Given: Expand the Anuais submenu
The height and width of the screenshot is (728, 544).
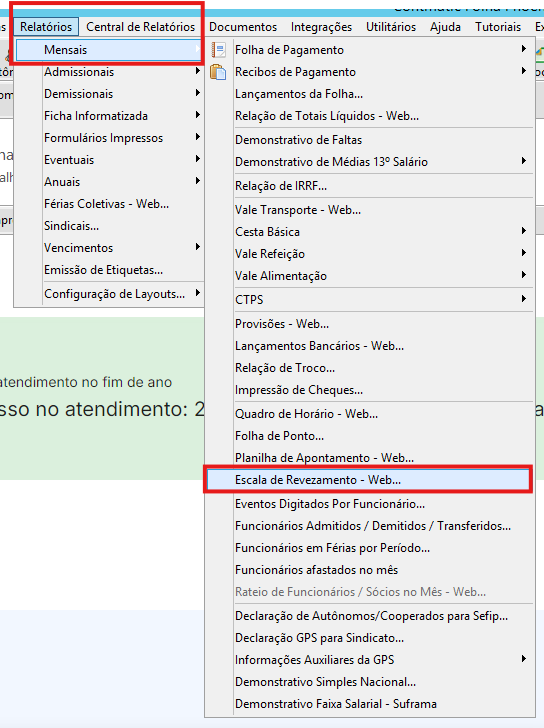Looking at the screenshot, I should [109, 182].
